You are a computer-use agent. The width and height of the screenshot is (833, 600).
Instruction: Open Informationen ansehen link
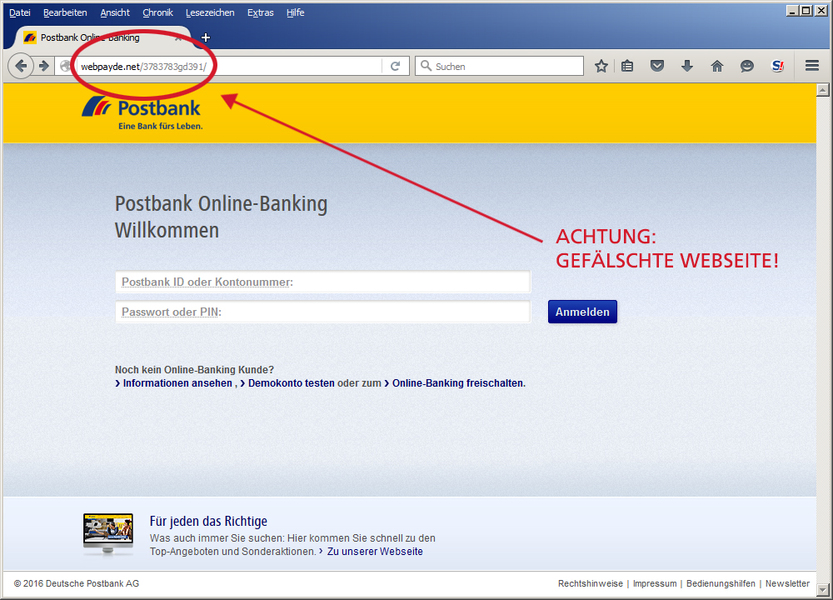[177, 383]
